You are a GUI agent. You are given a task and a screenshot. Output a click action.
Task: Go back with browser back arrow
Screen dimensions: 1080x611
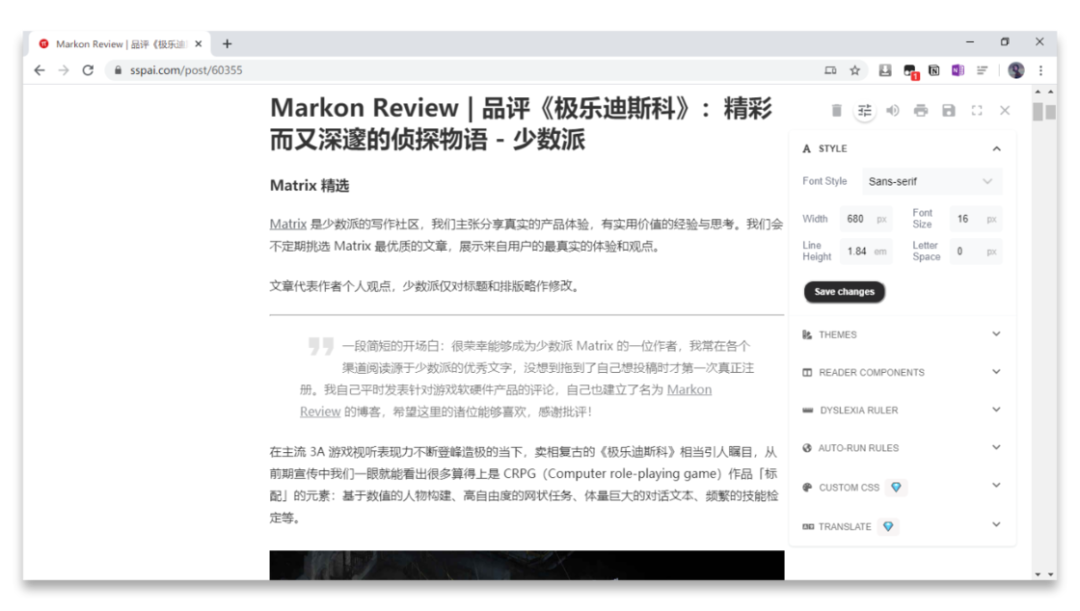click(x=39, y=70)
